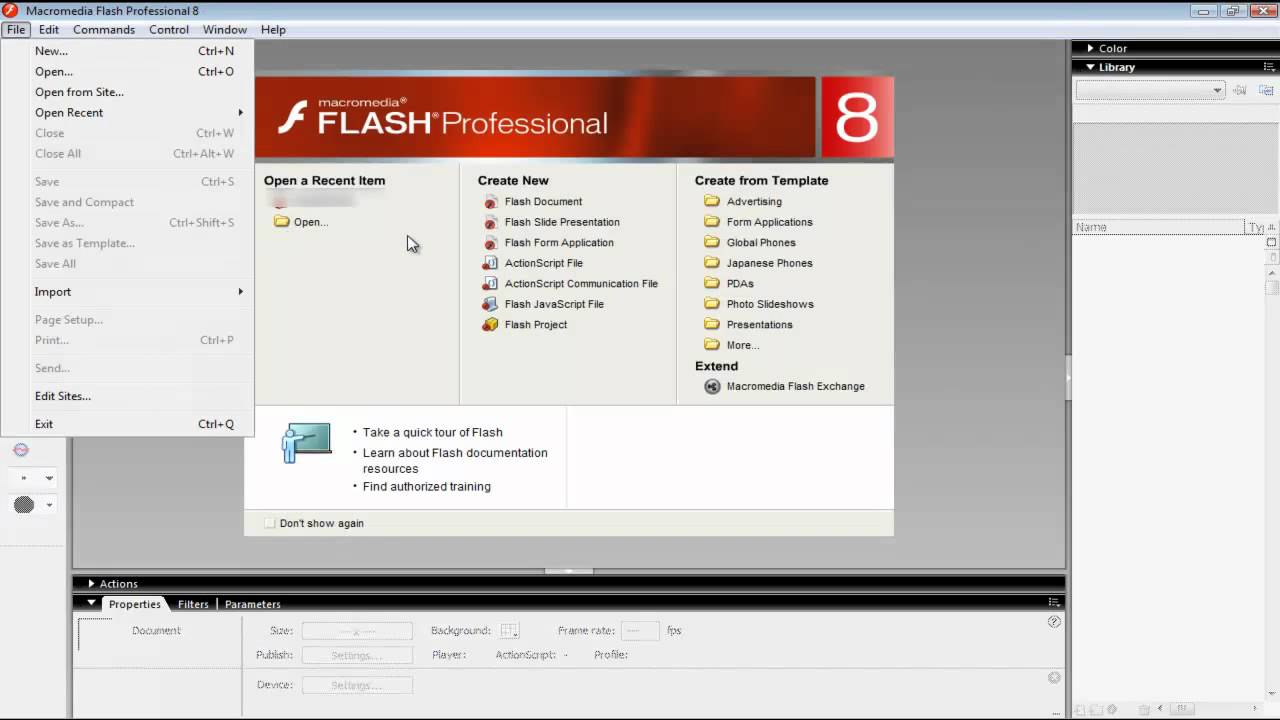Open the Properties panel options menu icon
The height and width of the screenshot is (720, 1280).
1053,602
